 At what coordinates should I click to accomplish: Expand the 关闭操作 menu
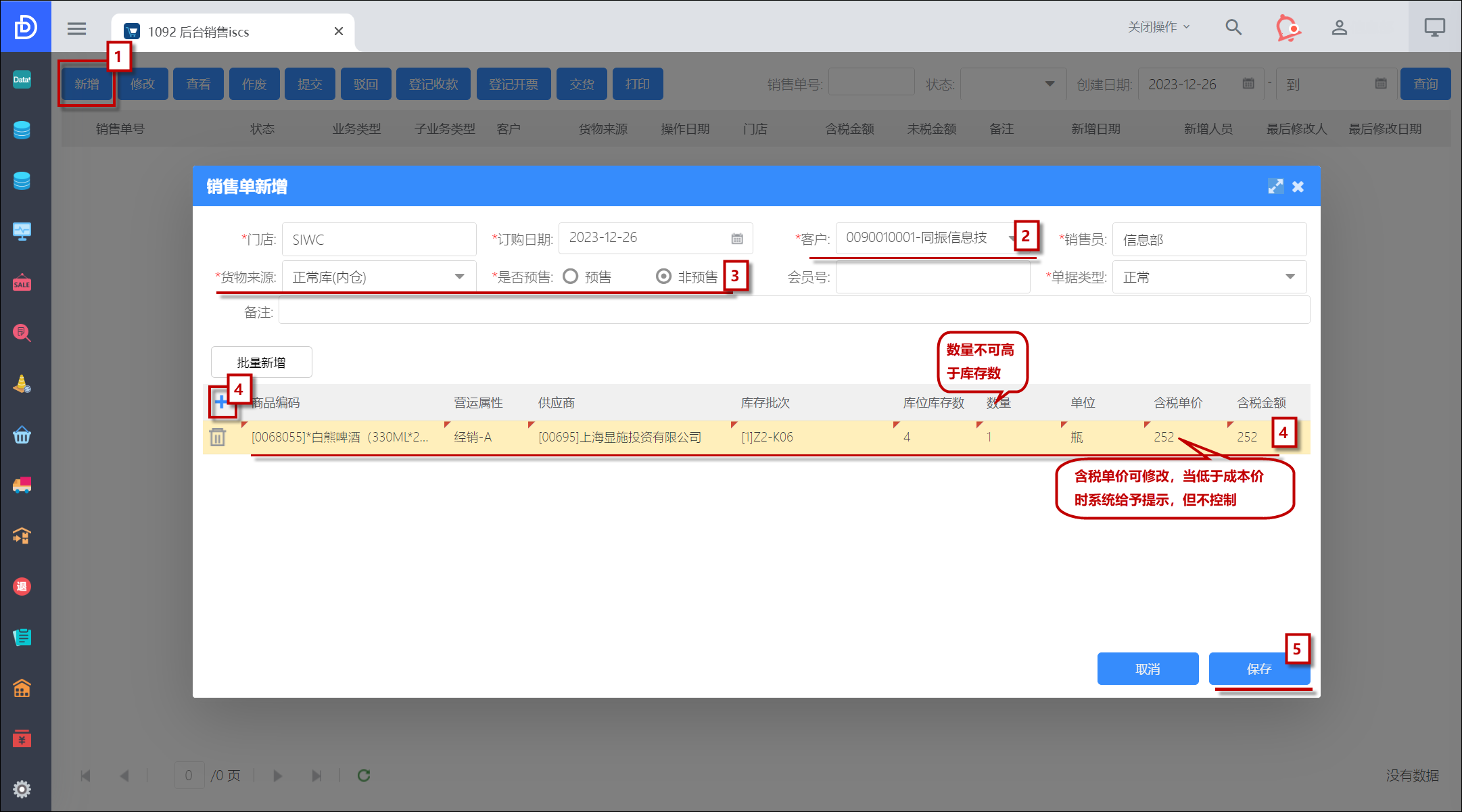click(1158, 27)
